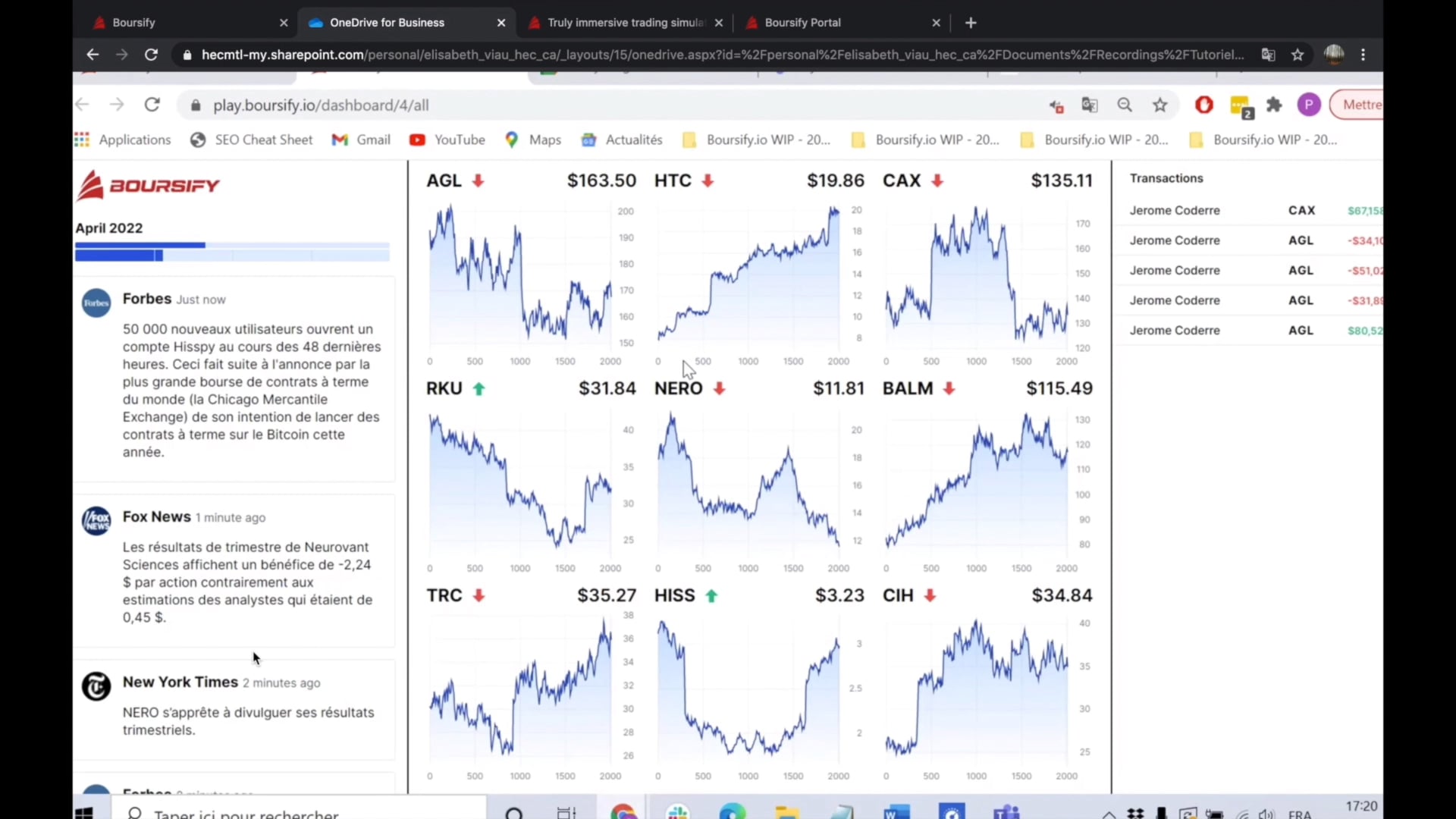Open the AdBlock extension
1456x819 pixels.
(1204, 105)
